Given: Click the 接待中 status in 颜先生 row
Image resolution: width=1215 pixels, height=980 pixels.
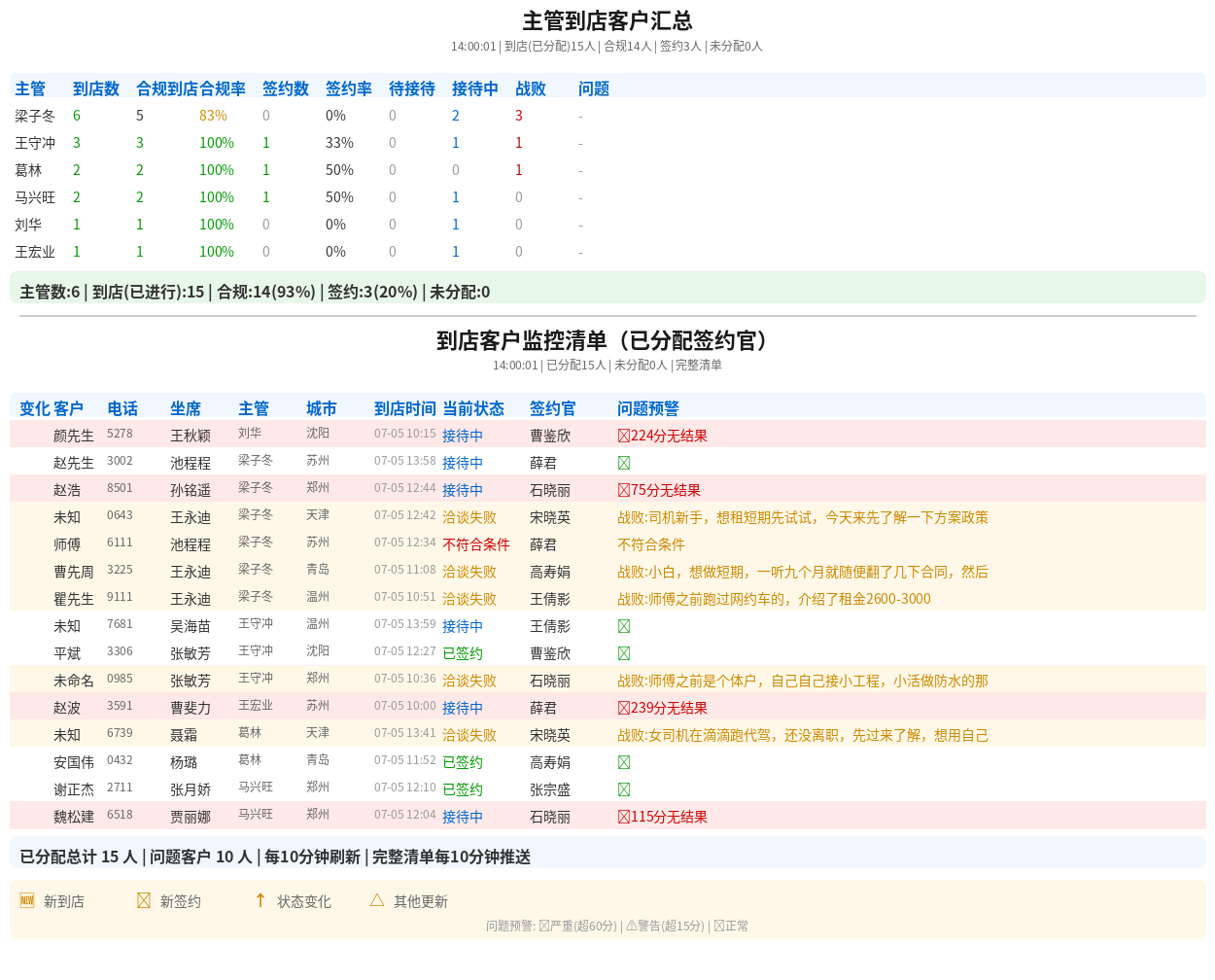Looking at the screenshot, I should click(x=463, y=436).
